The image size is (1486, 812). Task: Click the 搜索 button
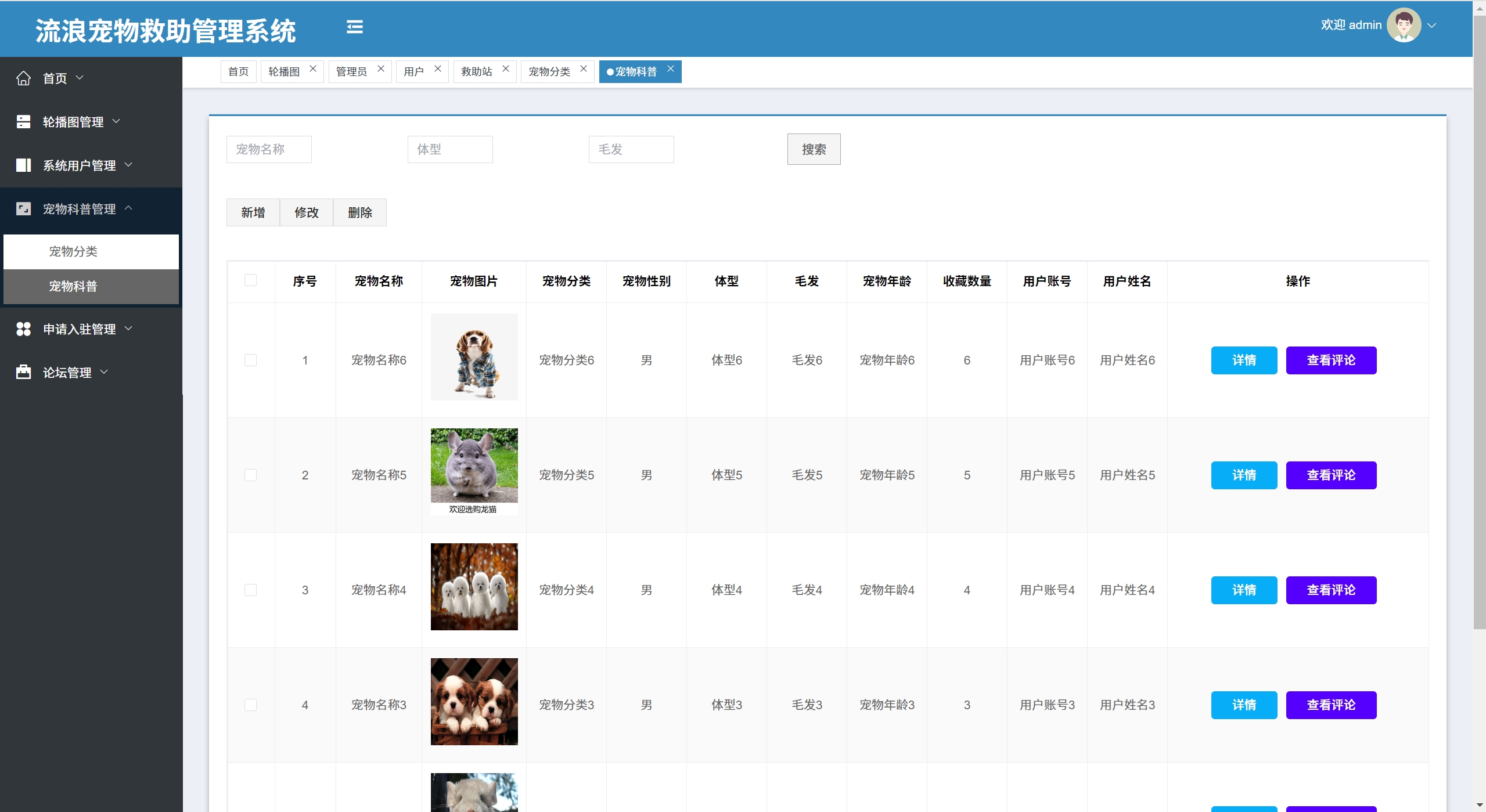(814, 149)
